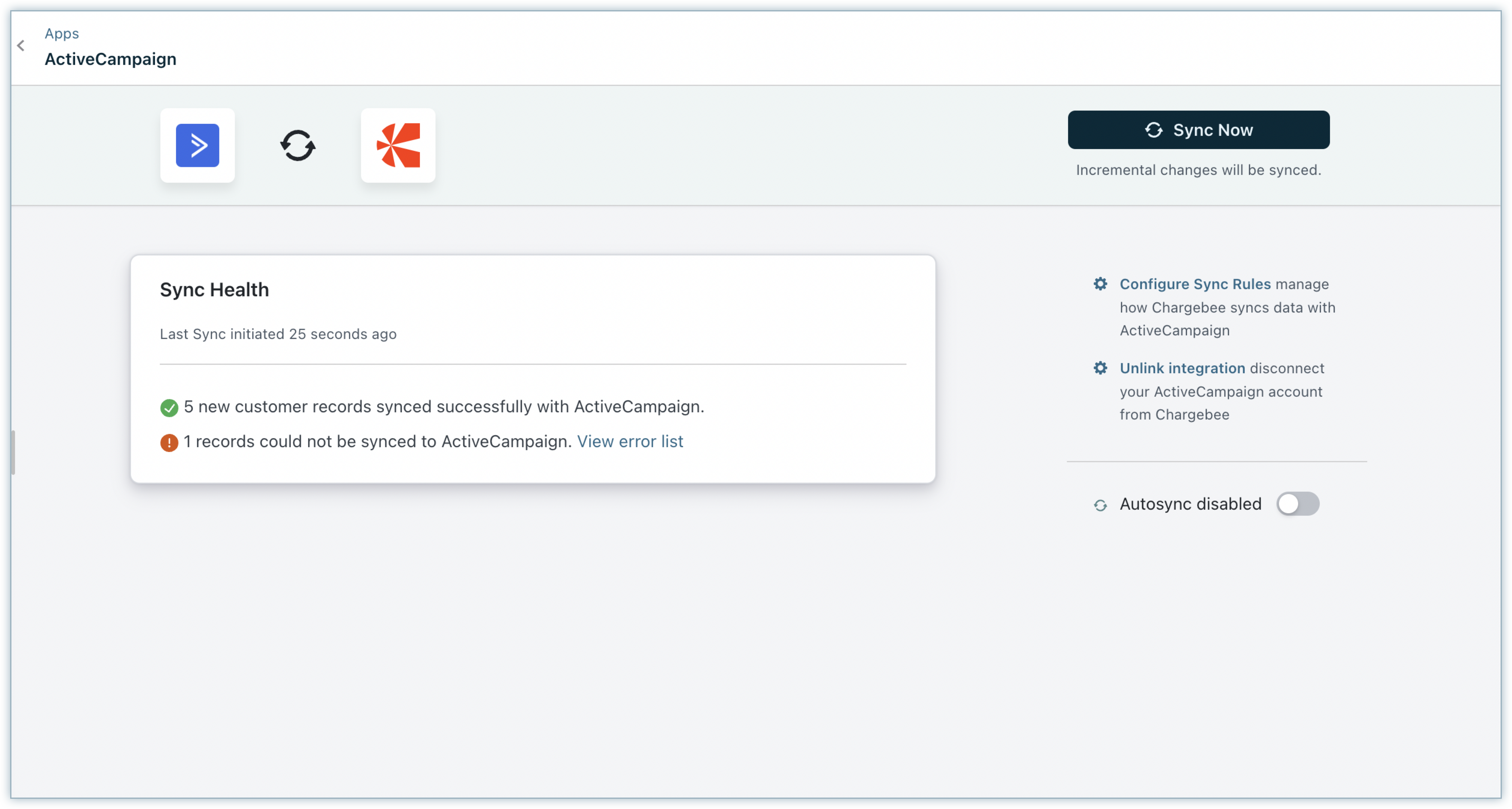Click the Unlink integration link
Image resolution: width=1512 pixels, height=809 pixels.
[x=1182, y=368]
